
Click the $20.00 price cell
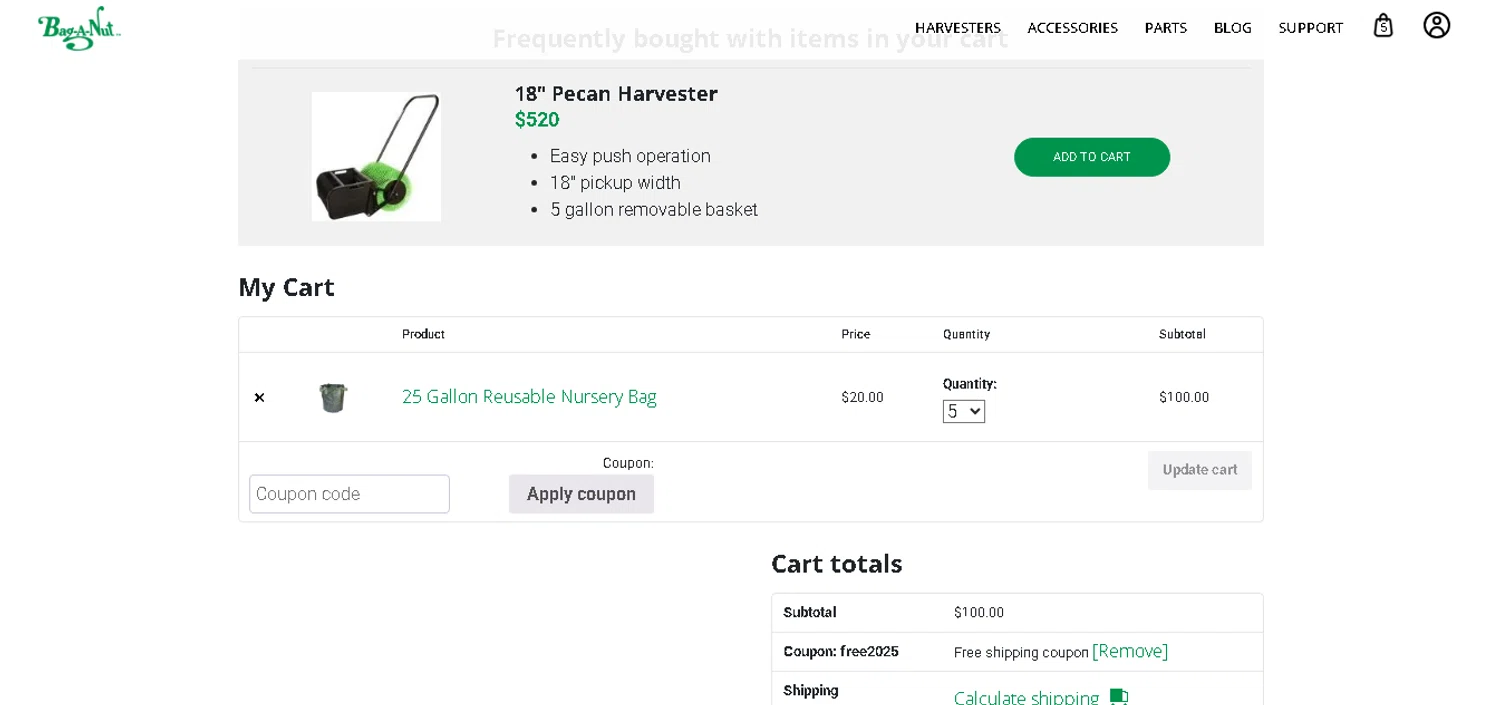862,397
